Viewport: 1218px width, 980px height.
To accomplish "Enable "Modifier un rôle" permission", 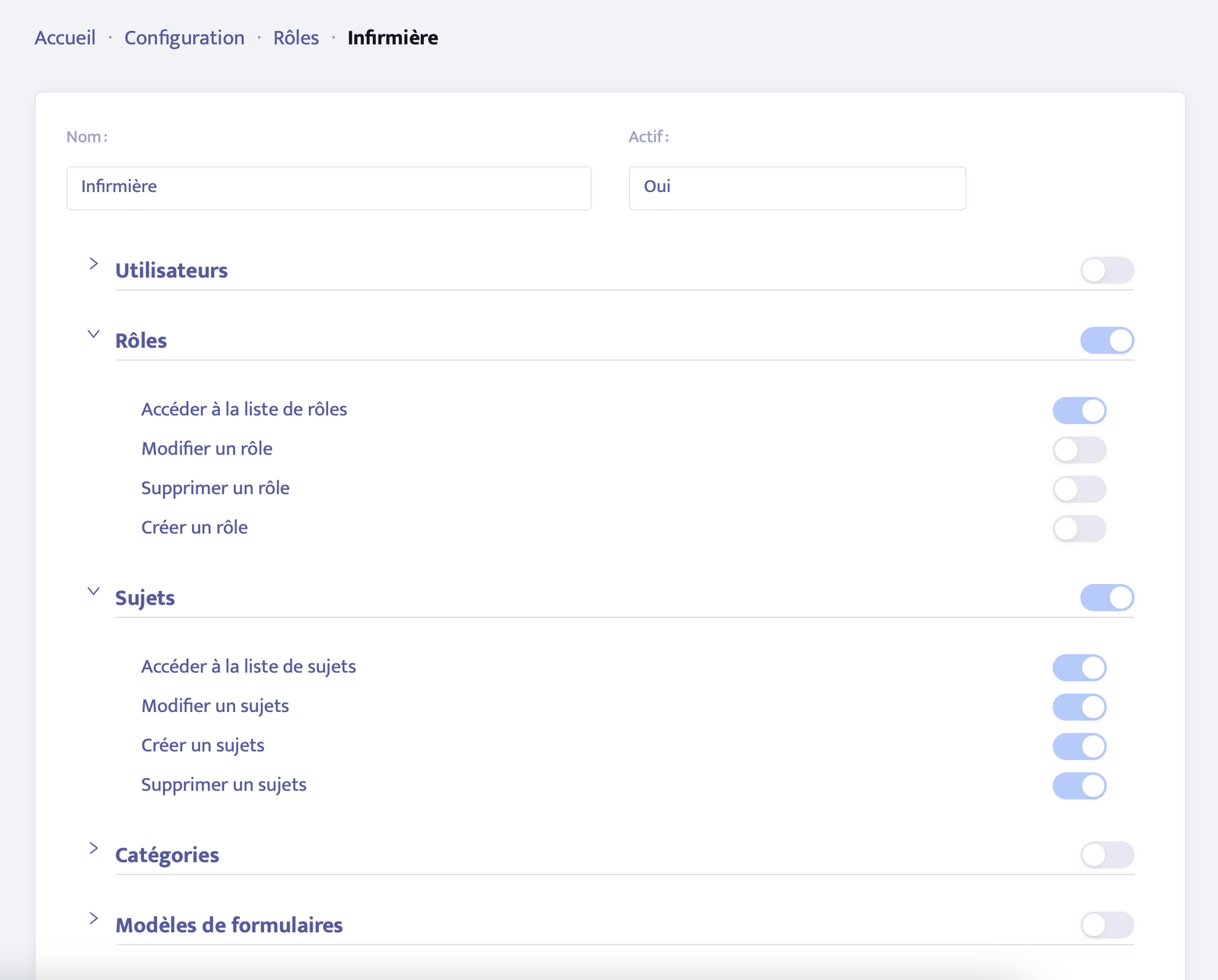I will [x=1079, y=449].
